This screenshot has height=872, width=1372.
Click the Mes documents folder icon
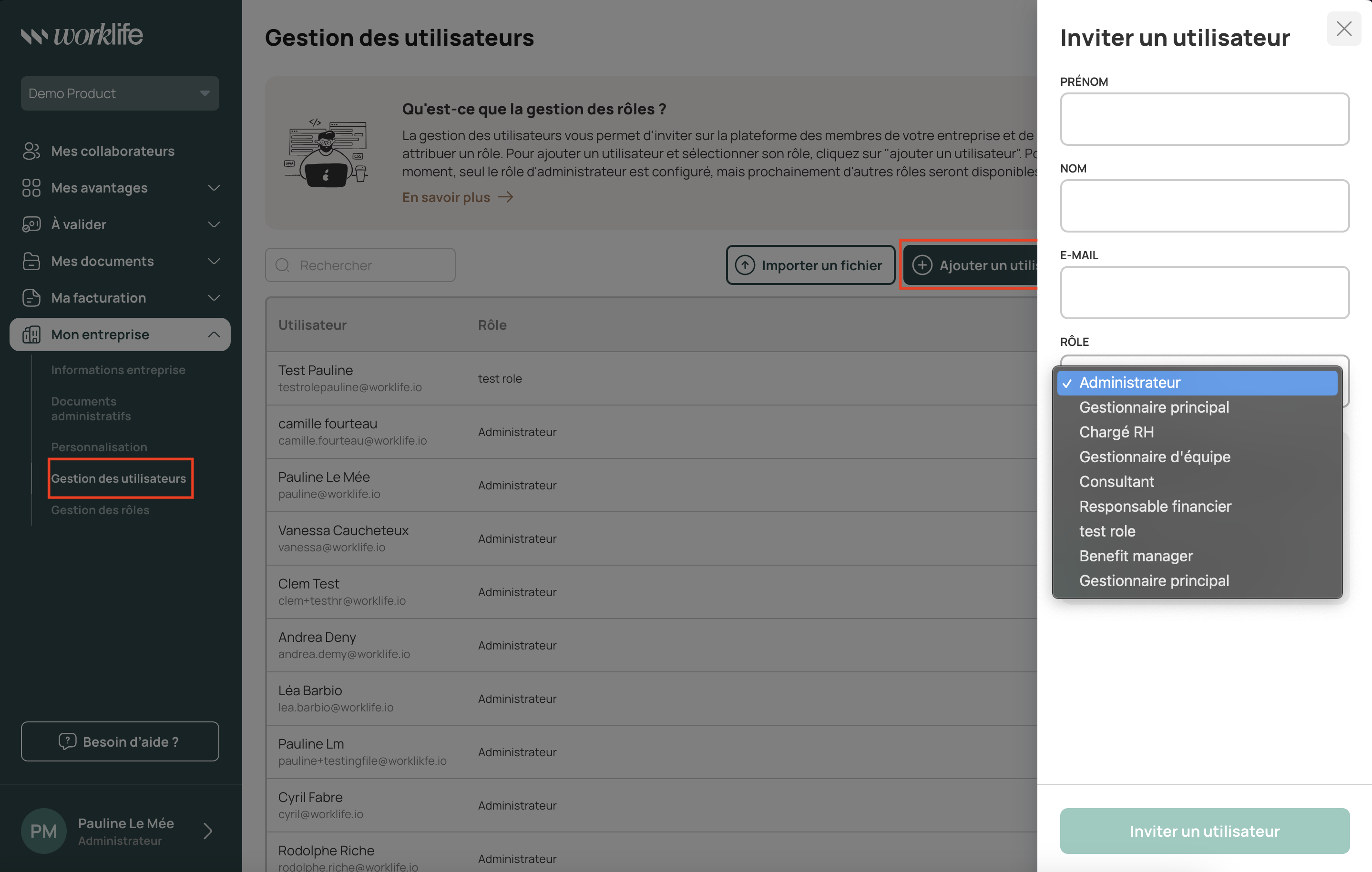(x=31, y=262)
